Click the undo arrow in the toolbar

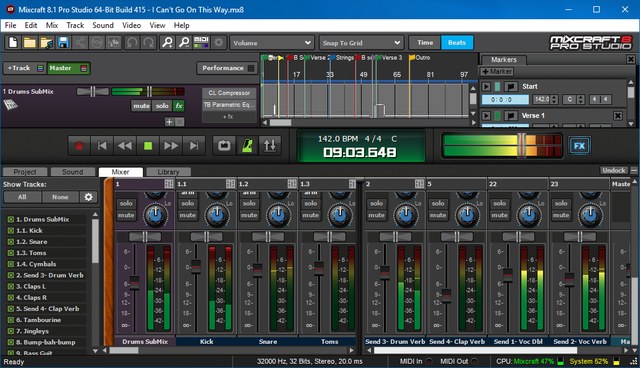[x=131, y=42]
